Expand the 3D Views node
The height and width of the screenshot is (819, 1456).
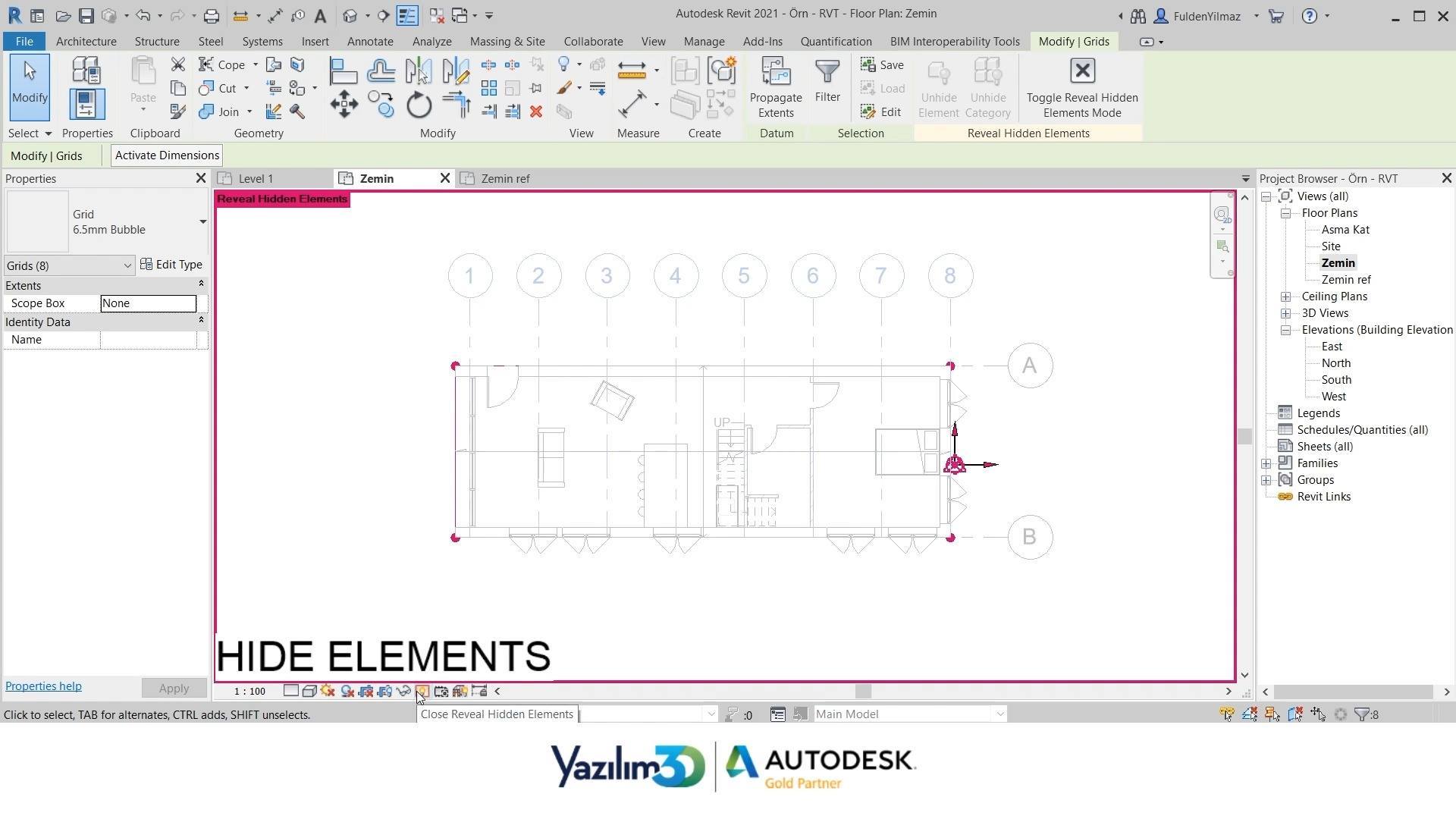(1286, 313)
